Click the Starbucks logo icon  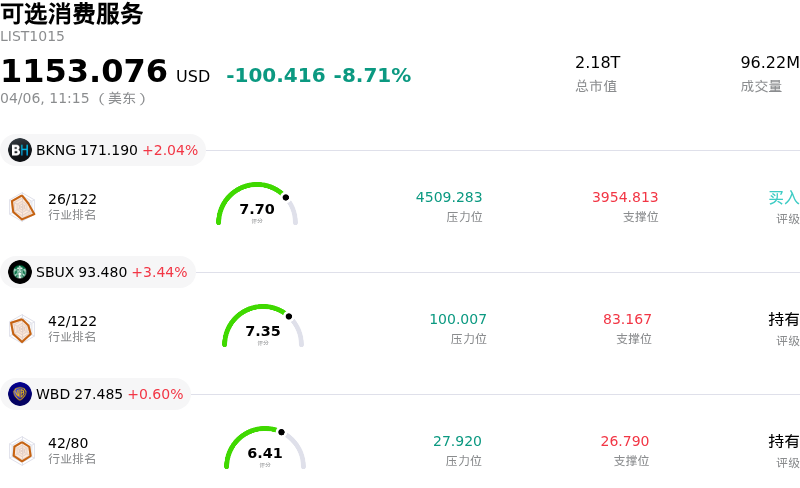tap(20, 272)
